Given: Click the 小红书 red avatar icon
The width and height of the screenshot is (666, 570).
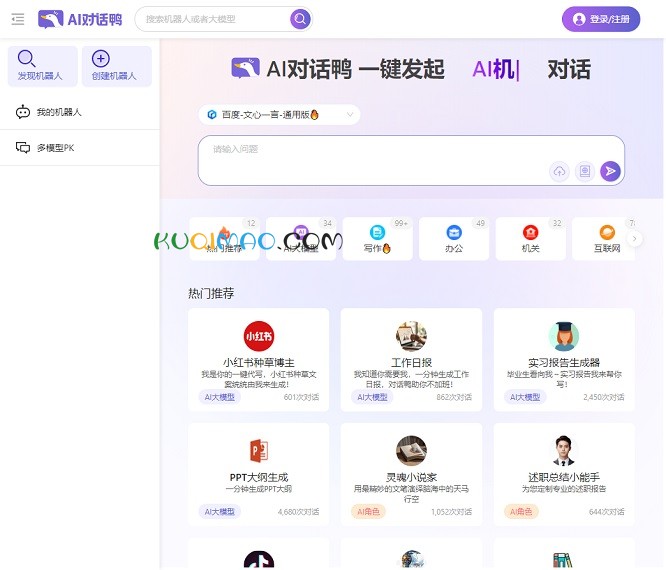Looking at the screenshot, I should [x=259, y=336].
